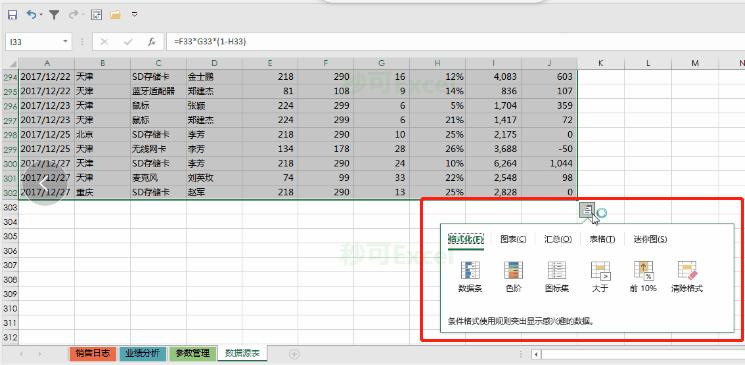This screenshot has width=745, height=365.
Task: Click cell containing 603
Action: 549,77
